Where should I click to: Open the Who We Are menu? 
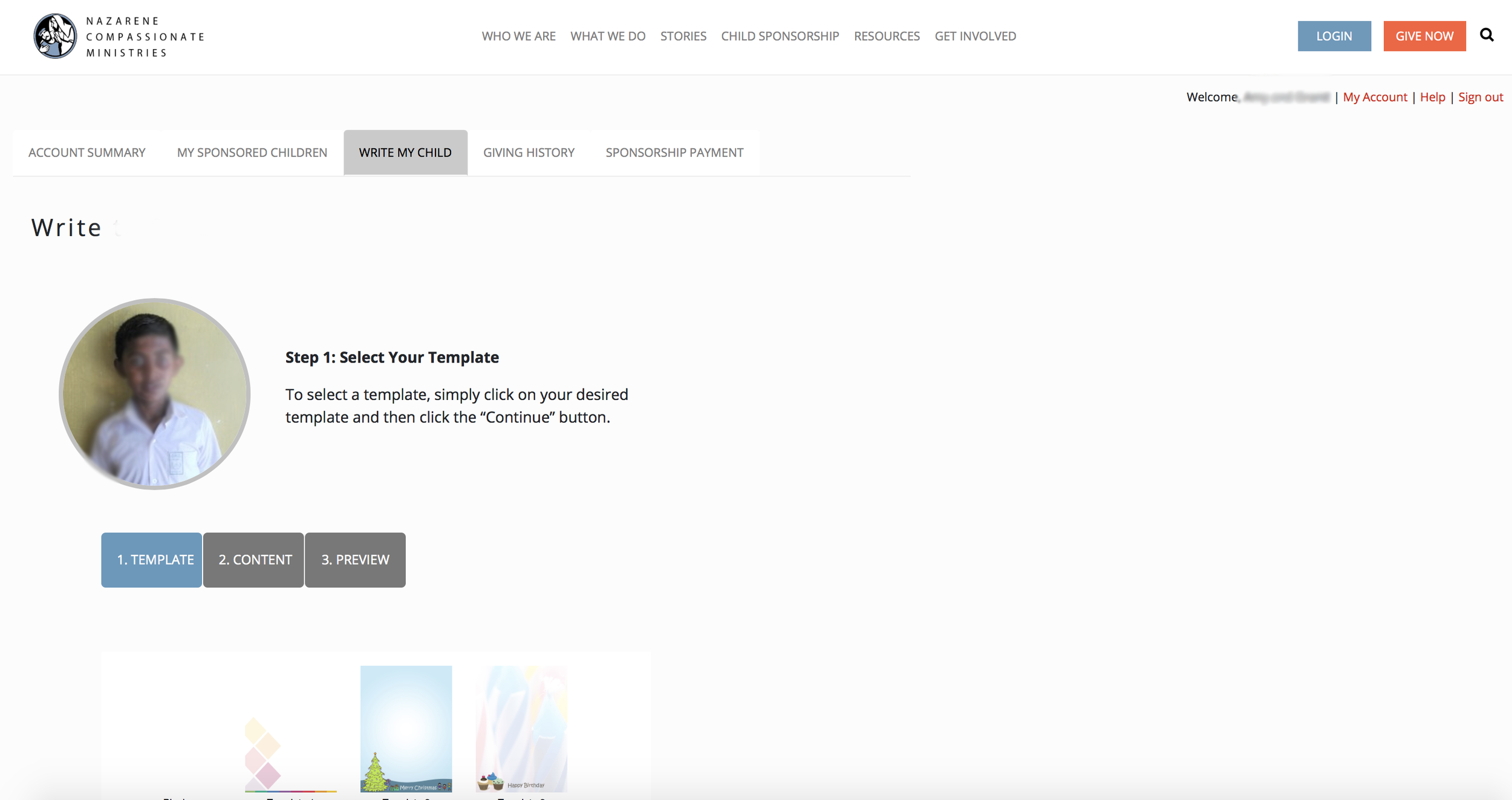click(x=518, y=36)
